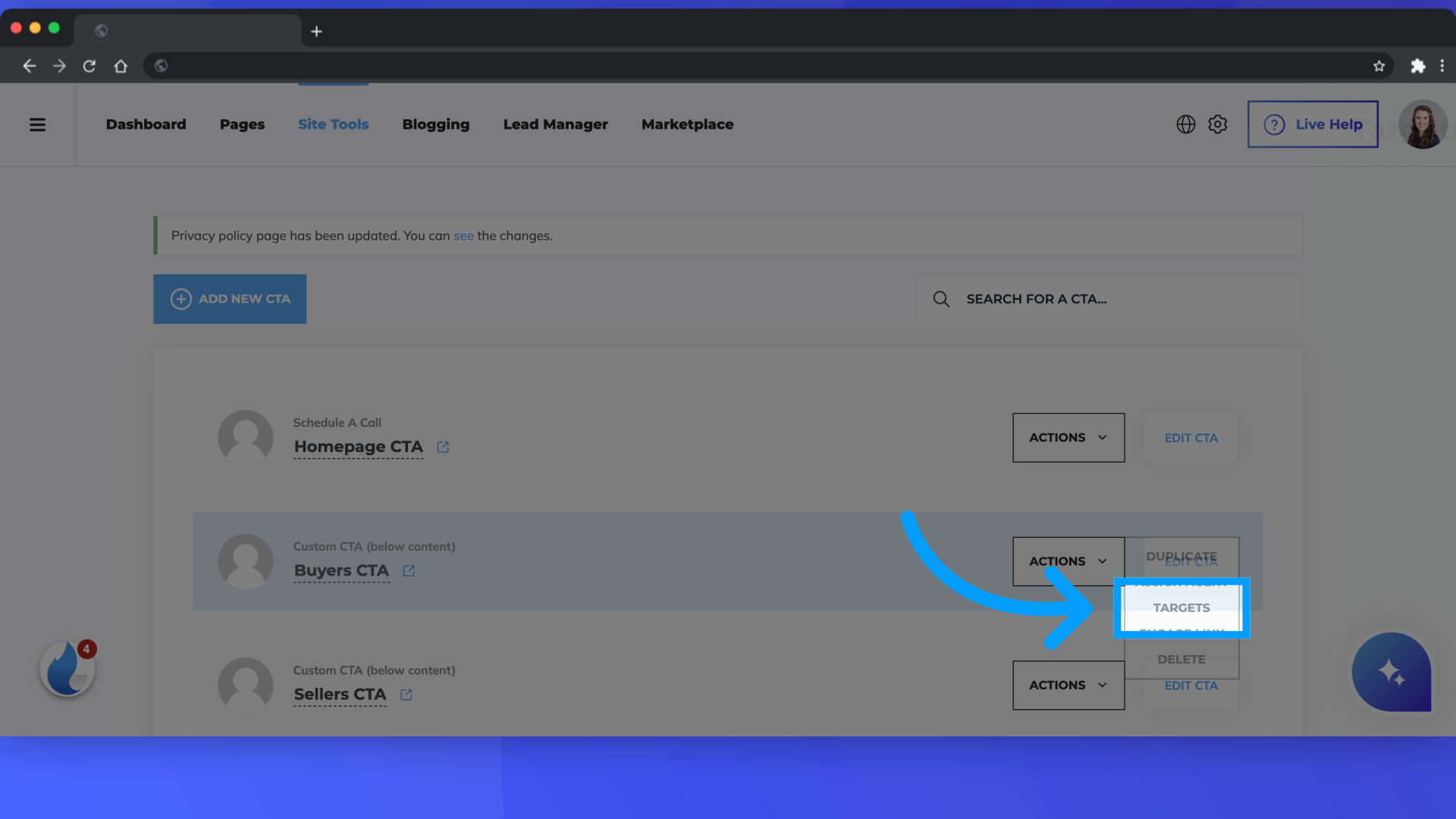The image size is (1456, 819).
Task: Click the globe language icon
Action: 1186,124
